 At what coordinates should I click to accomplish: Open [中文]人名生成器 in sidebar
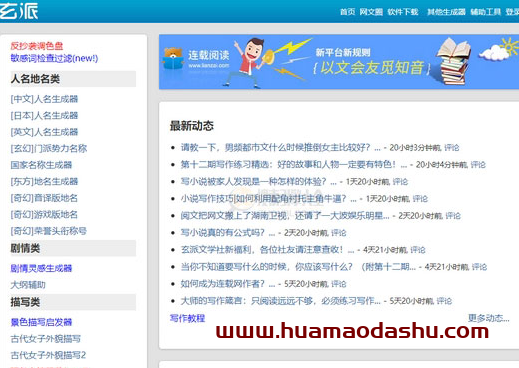pos(44,99)
